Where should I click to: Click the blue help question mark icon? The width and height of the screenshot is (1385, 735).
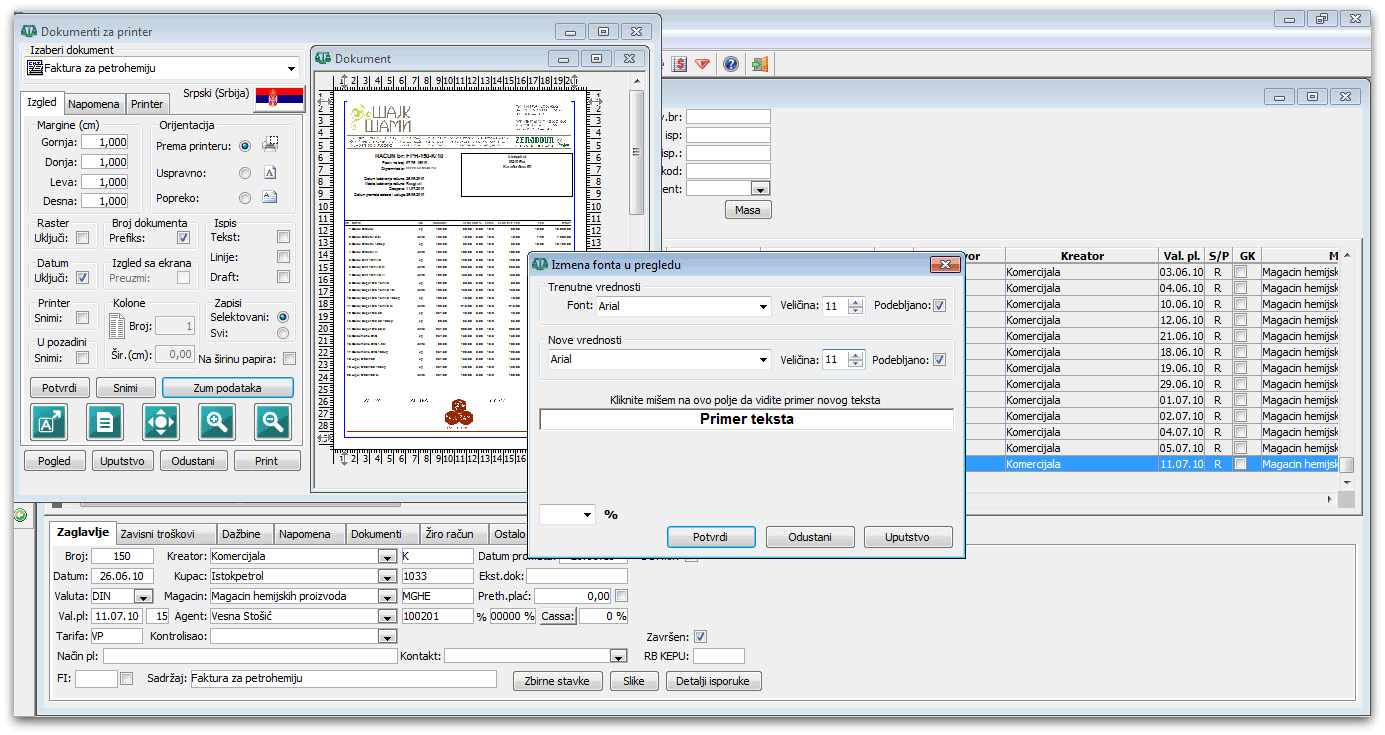click(731, 64)
